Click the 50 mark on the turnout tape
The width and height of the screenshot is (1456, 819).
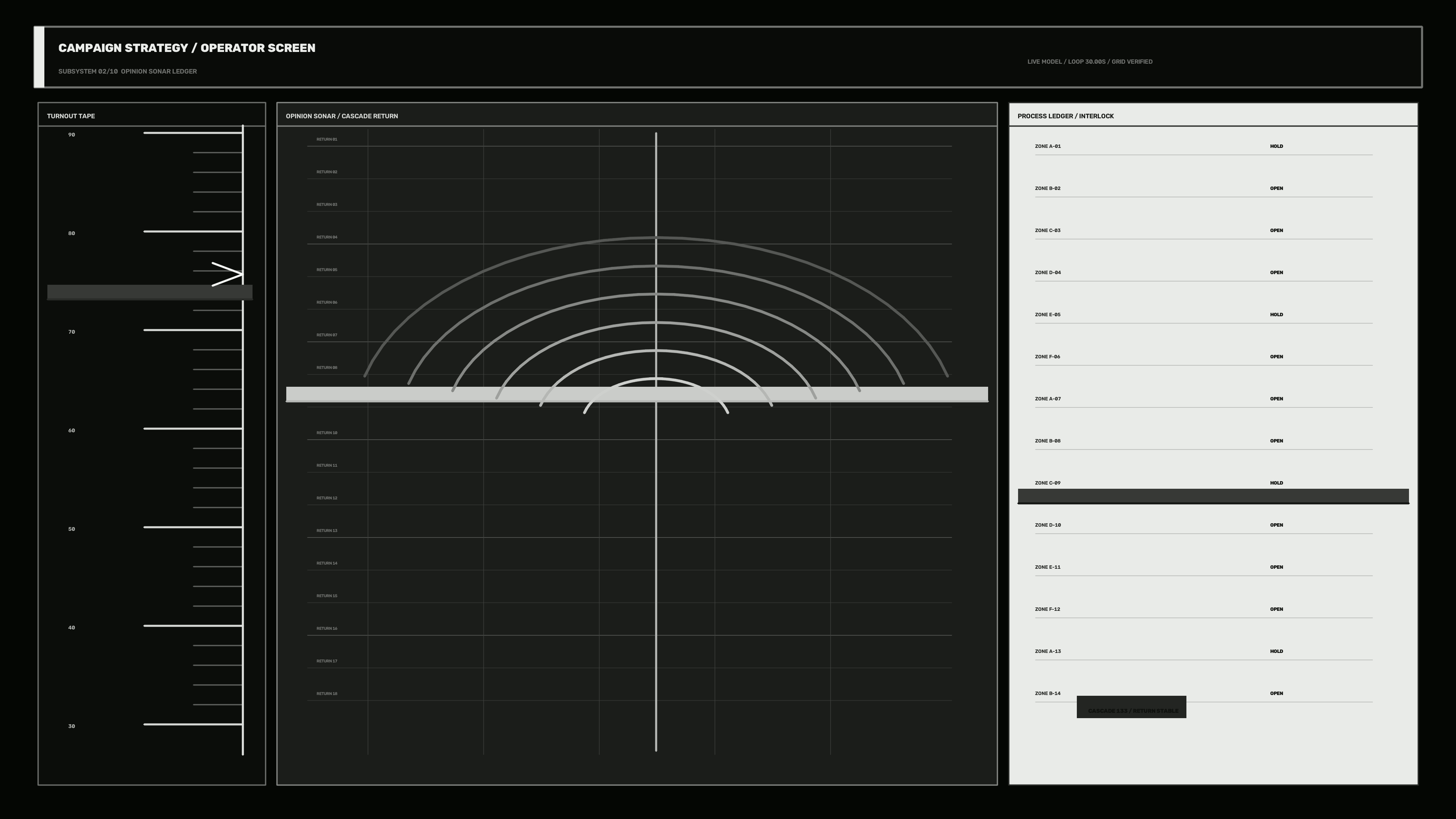[x=72, y=529]
